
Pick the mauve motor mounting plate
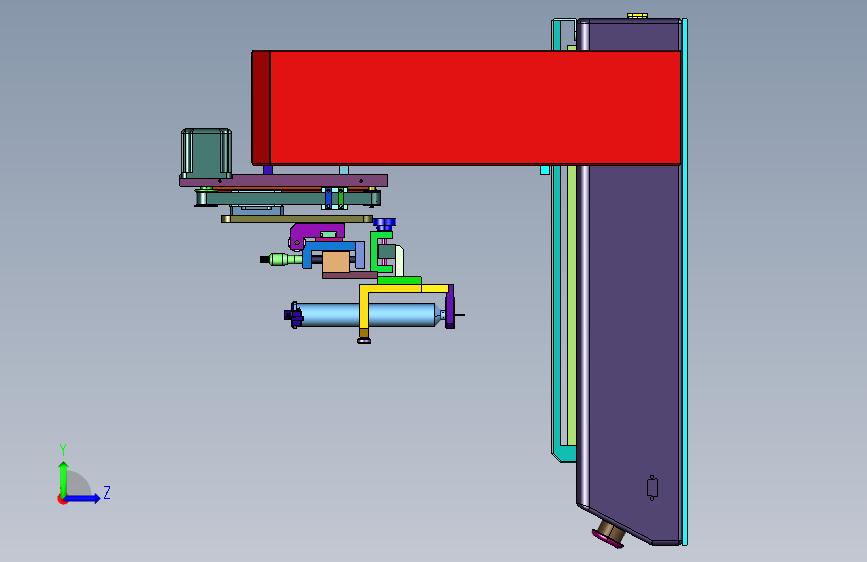click(283, 180)
